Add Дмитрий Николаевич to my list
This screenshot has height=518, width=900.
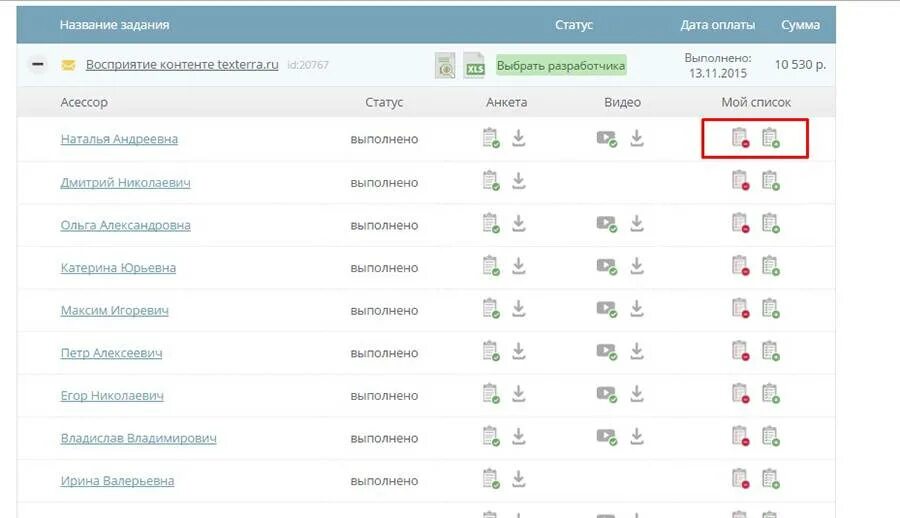770,180
